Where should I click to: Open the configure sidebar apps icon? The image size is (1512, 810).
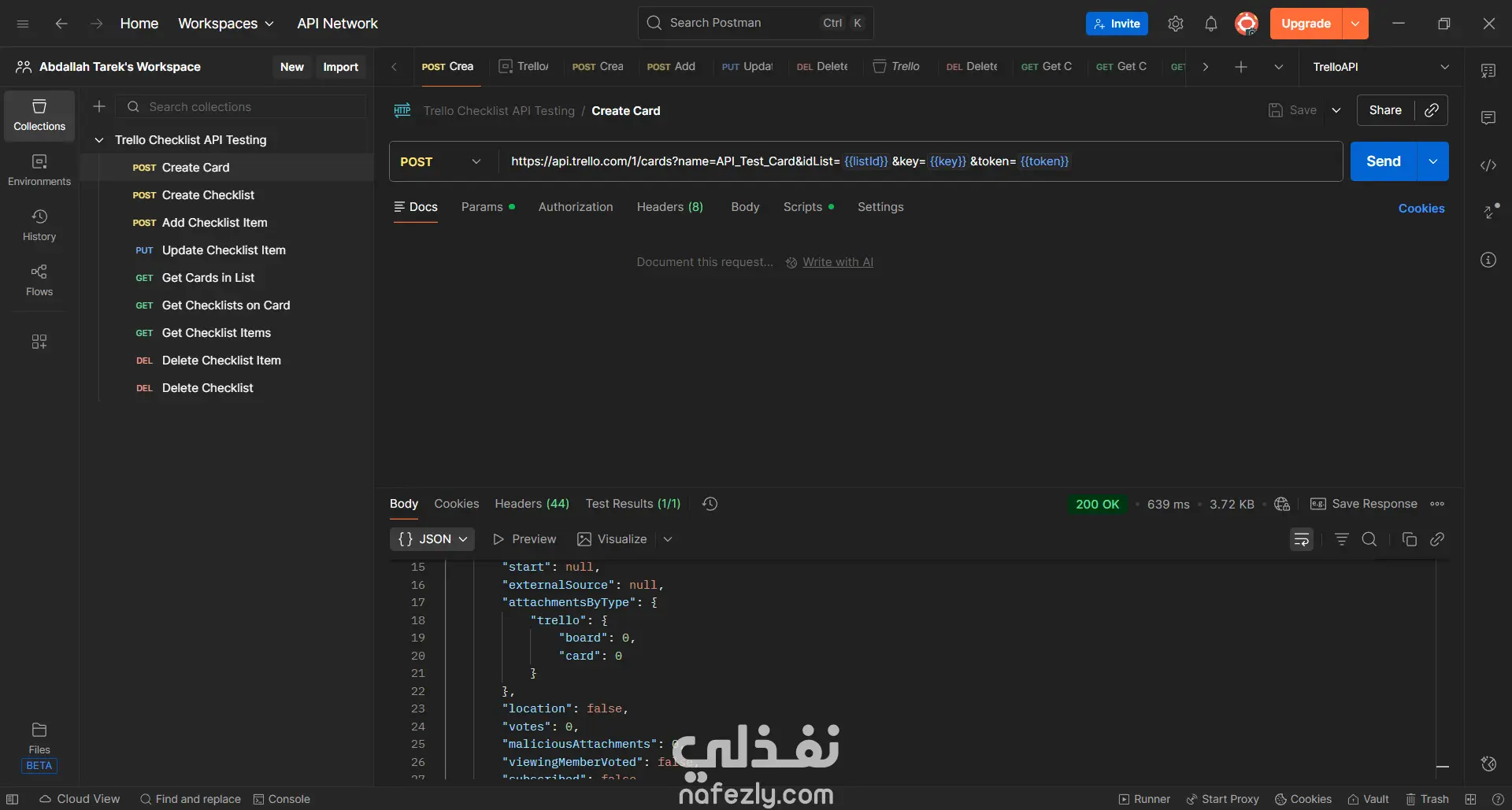[39, 342]
